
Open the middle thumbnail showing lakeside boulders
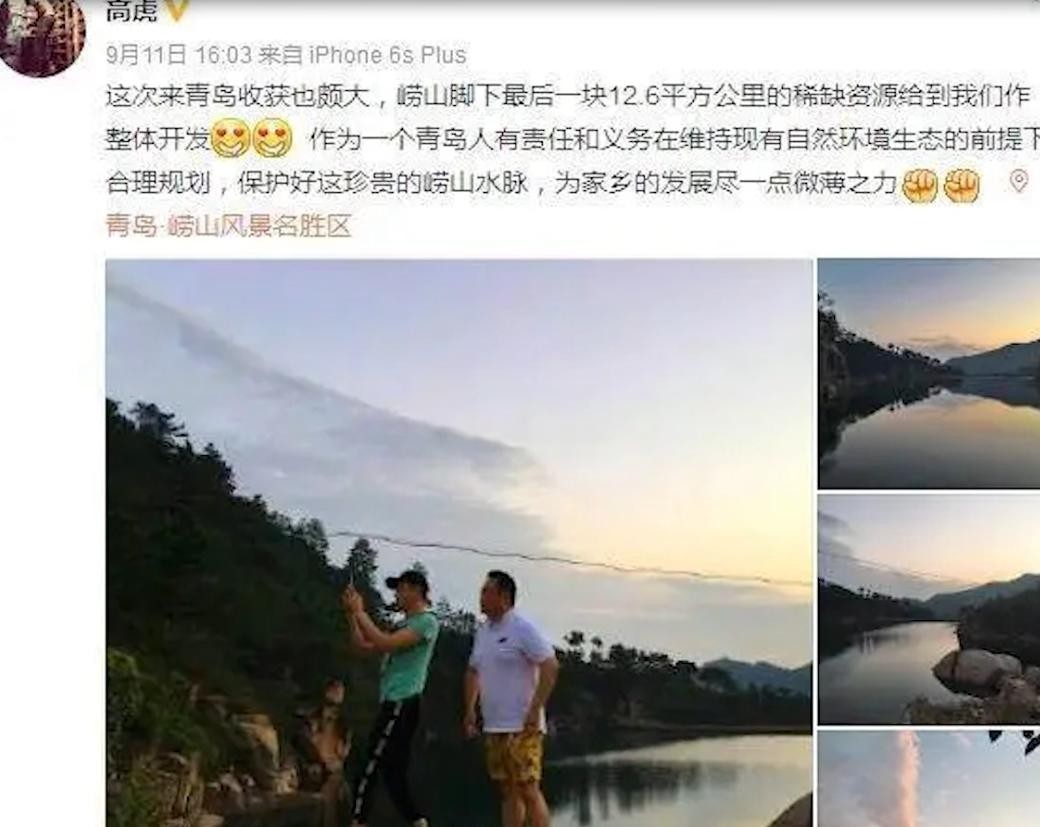(x=929, y=609)
